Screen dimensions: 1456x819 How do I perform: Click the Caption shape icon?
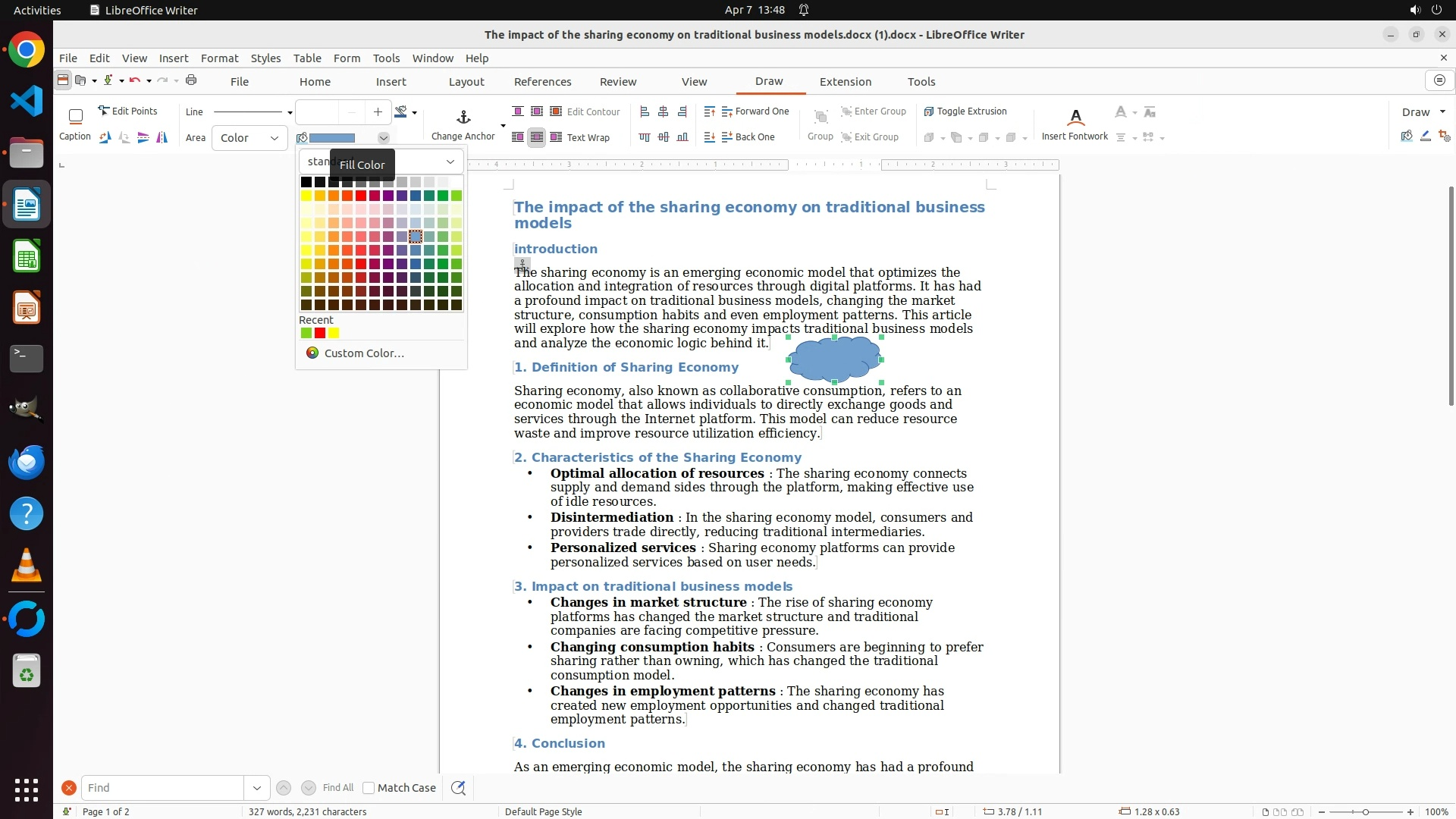[75, 117]
